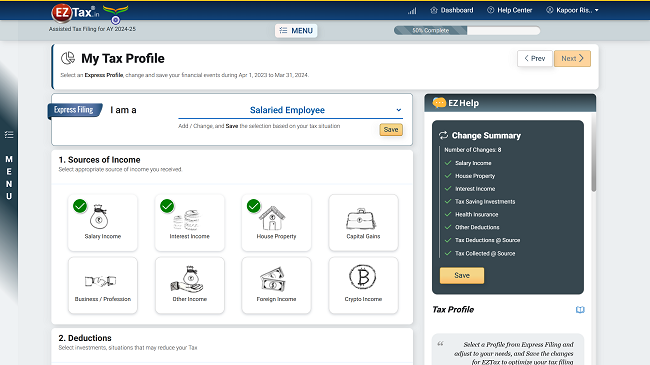This screenshot has width=650, height=365.
Task: Open the Tax Profile book icon
Action: [x=580, y=310]
